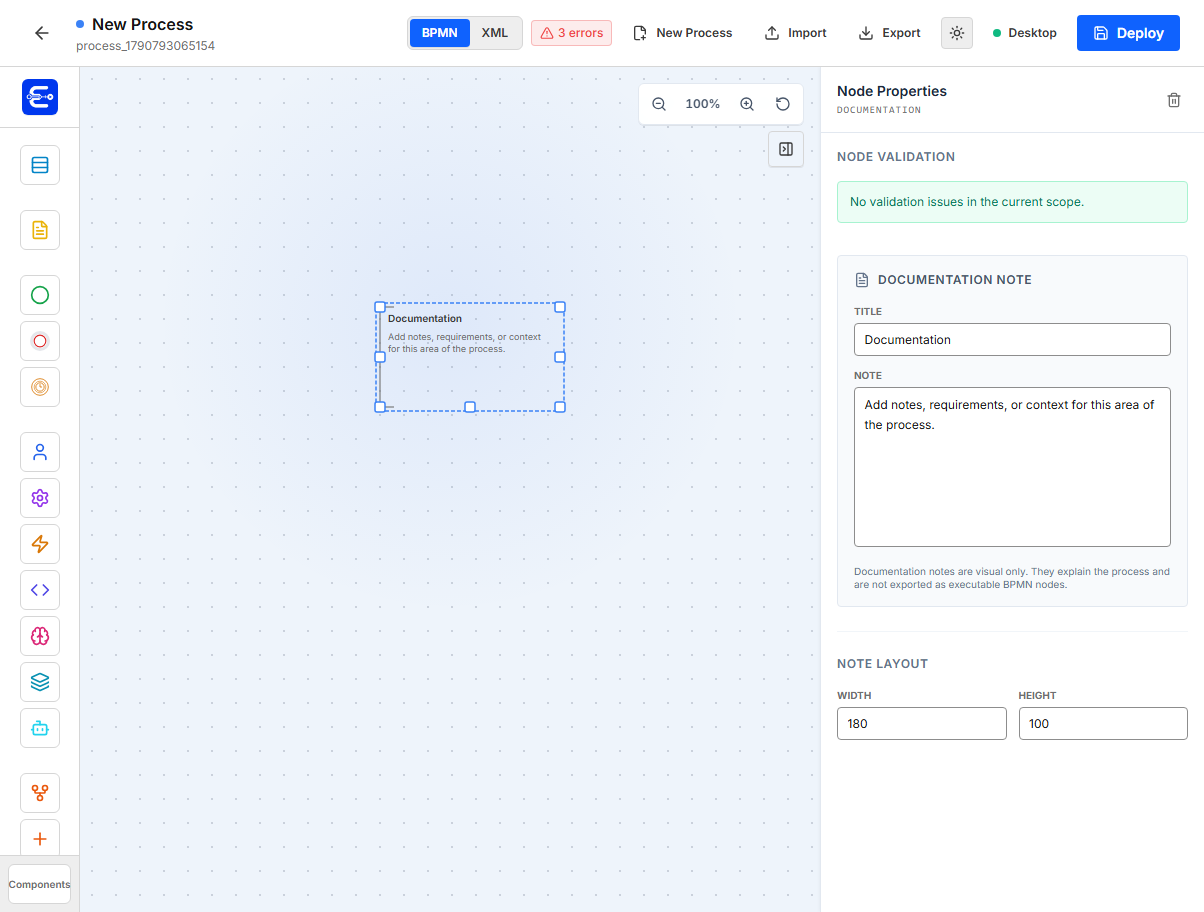Viewport: 1204px width, 912px height.
Task: Click the New Process toolbar button
Action: click(683, 33)
